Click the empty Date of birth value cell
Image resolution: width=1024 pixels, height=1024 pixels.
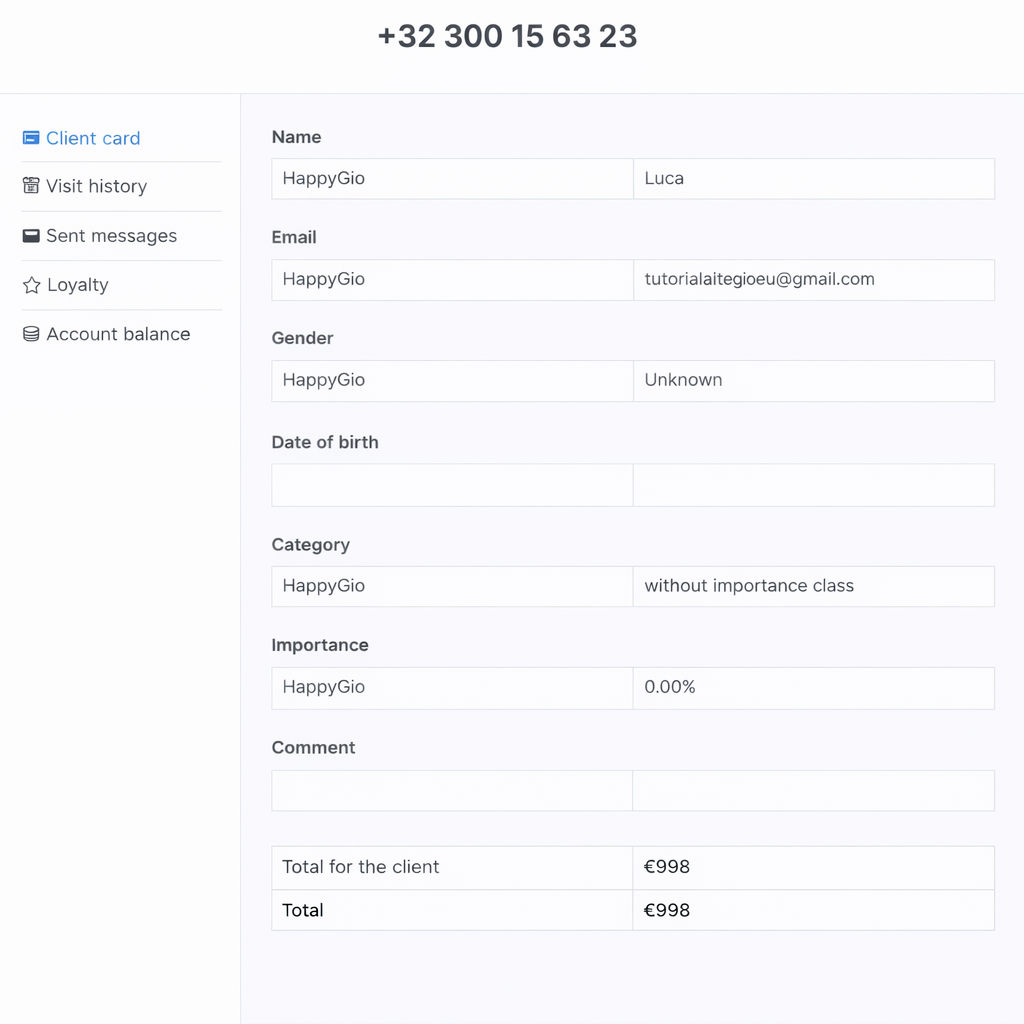(813, 485)
